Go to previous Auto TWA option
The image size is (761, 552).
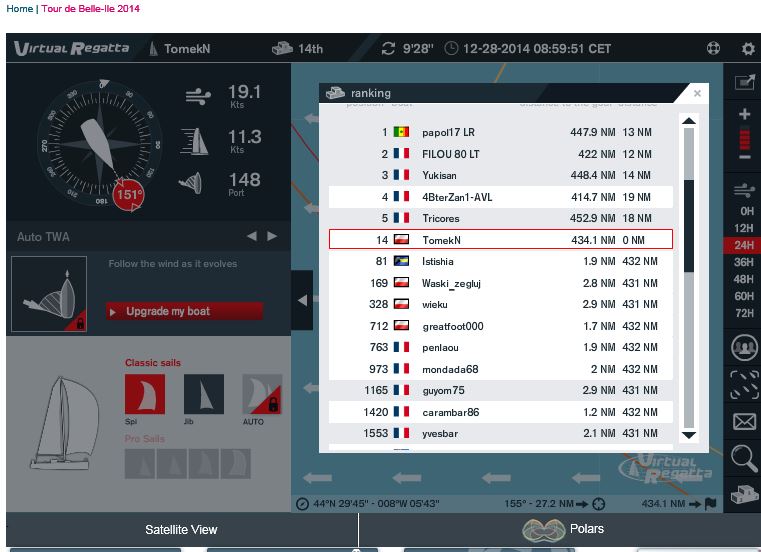[252, 236]
